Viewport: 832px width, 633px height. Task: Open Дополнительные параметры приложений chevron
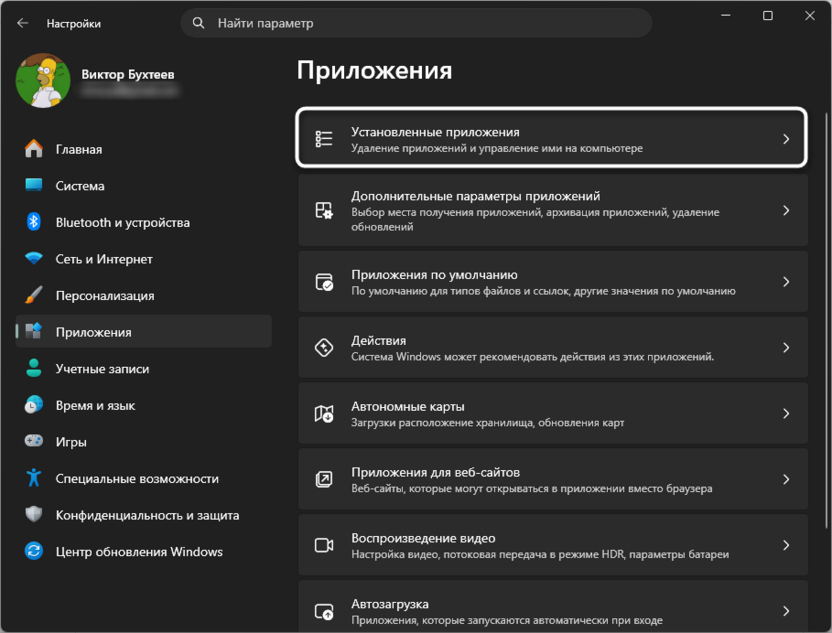[786, 211]
